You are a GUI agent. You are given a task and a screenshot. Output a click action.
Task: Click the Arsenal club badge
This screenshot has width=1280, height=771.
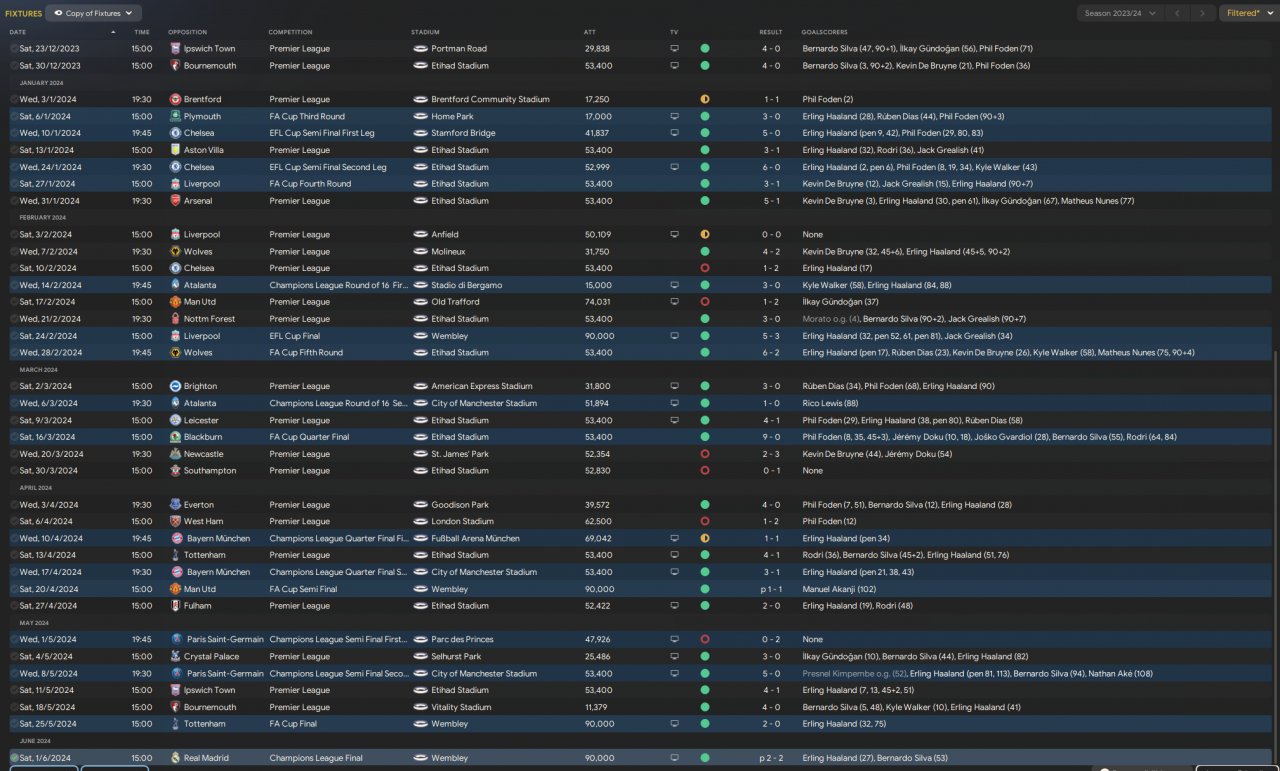175,201
